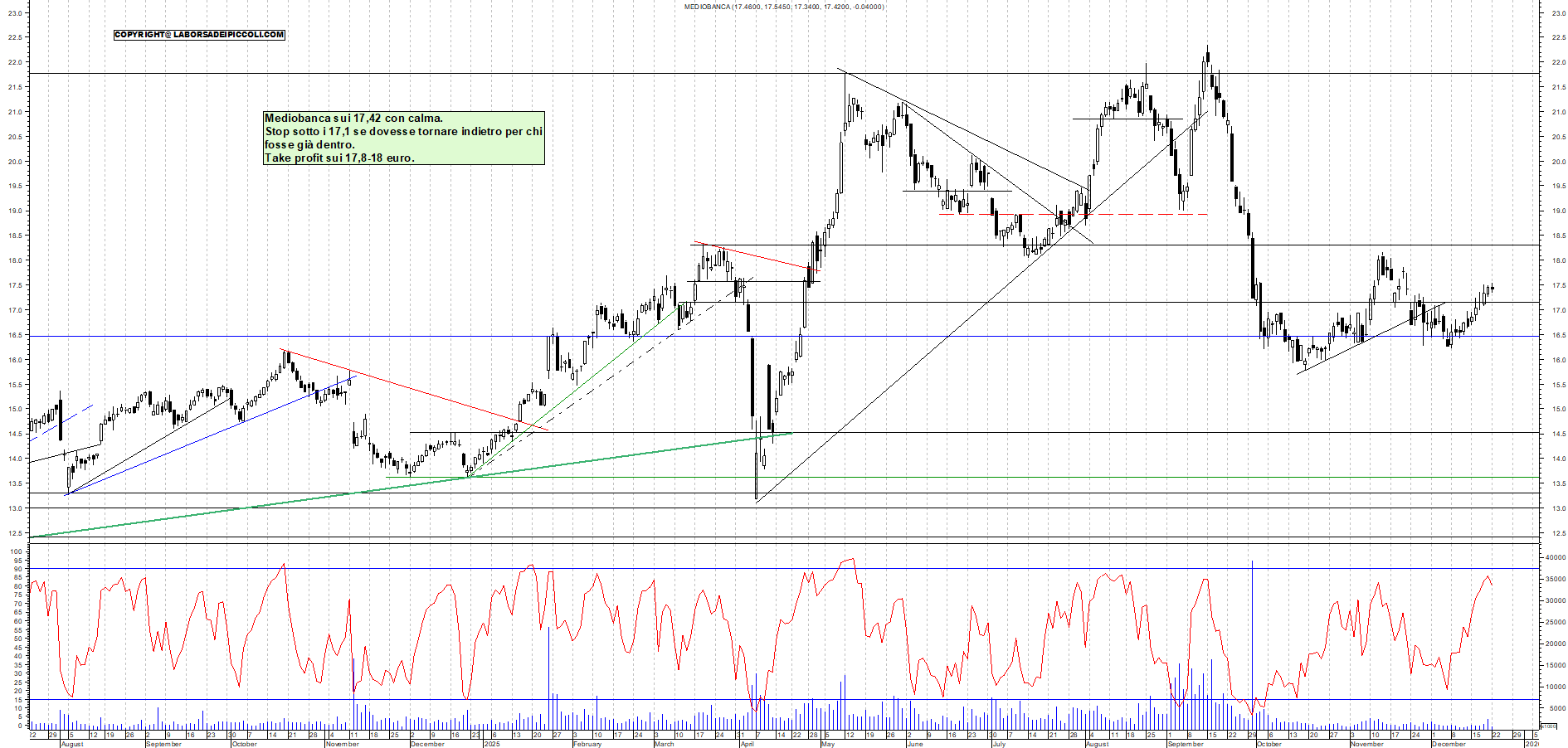Click the 'Stop sotto i 17,1' annotation line
1568x748 pixels.
[403, 131]
